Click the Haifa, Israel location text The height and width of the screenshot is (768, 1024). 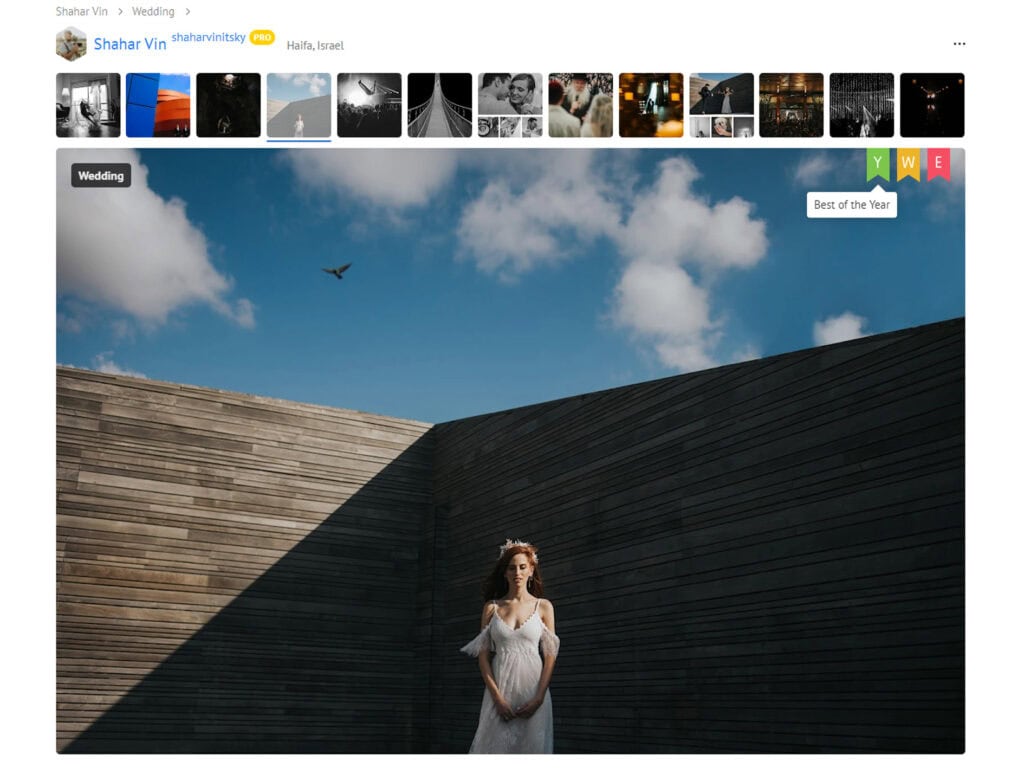[x=315, y=46]
